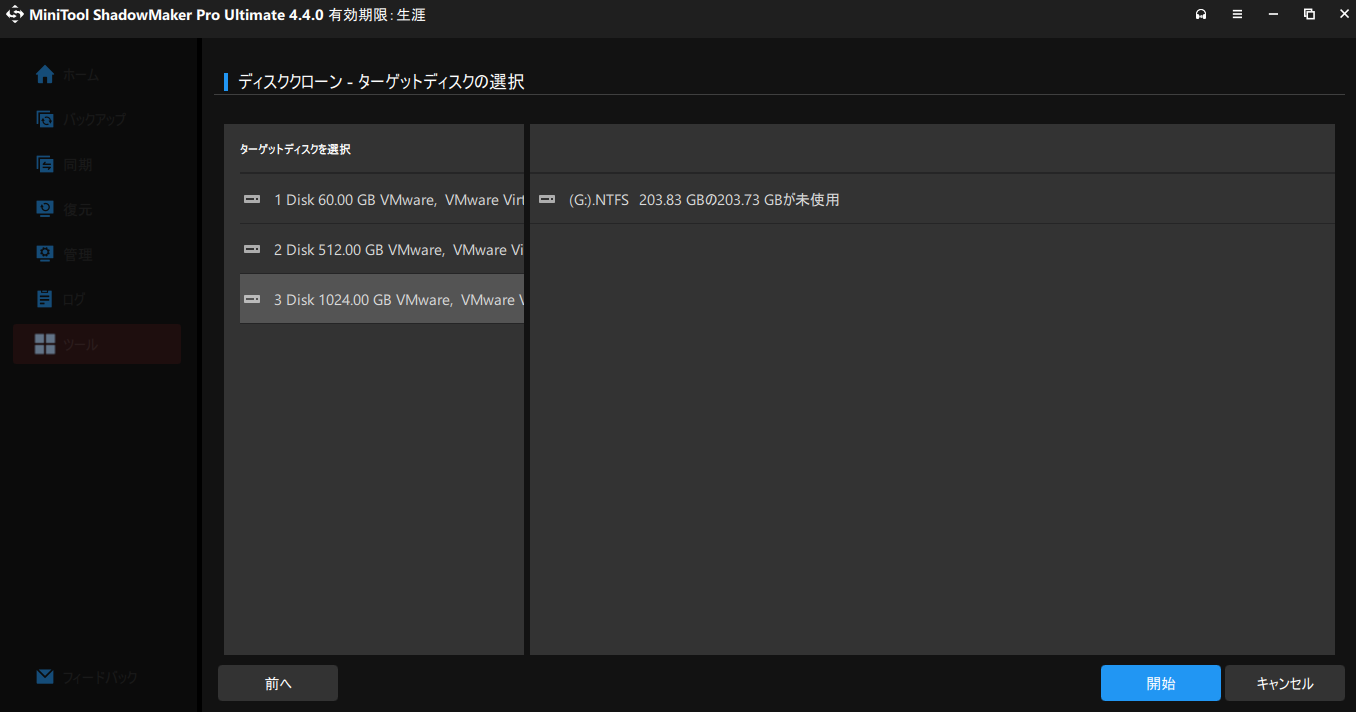
Task: Click the 開始 start button
Action: pos(1161,683)
